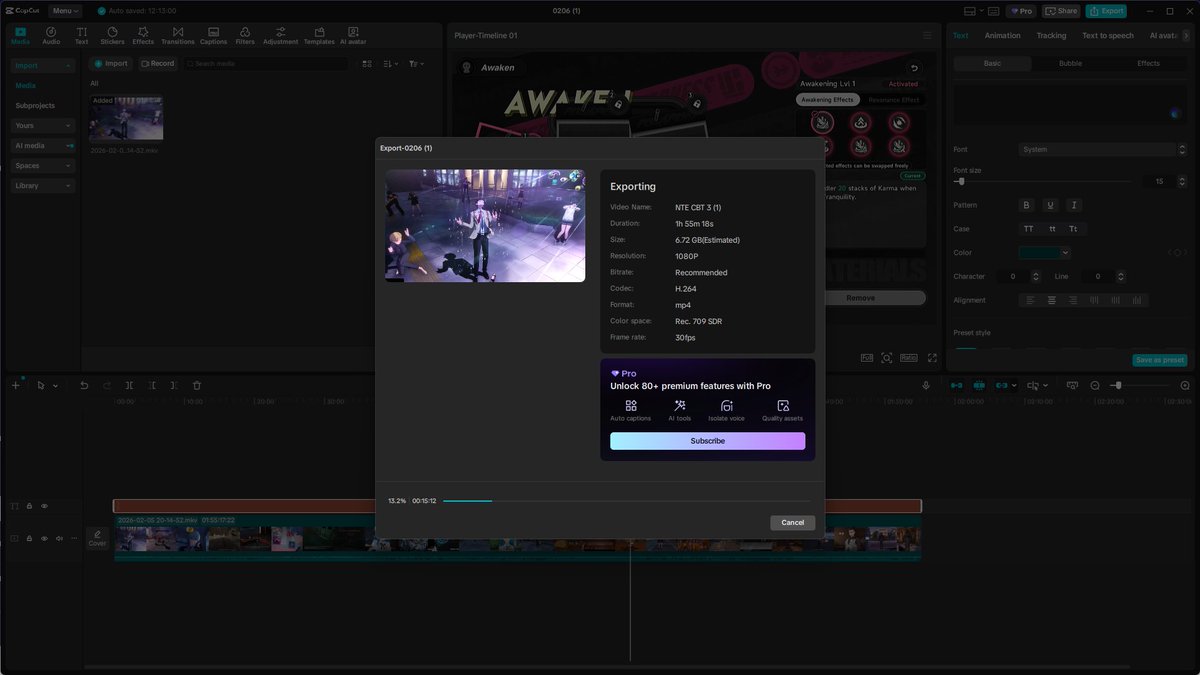Open the Menu dropdown

point(65,11)
